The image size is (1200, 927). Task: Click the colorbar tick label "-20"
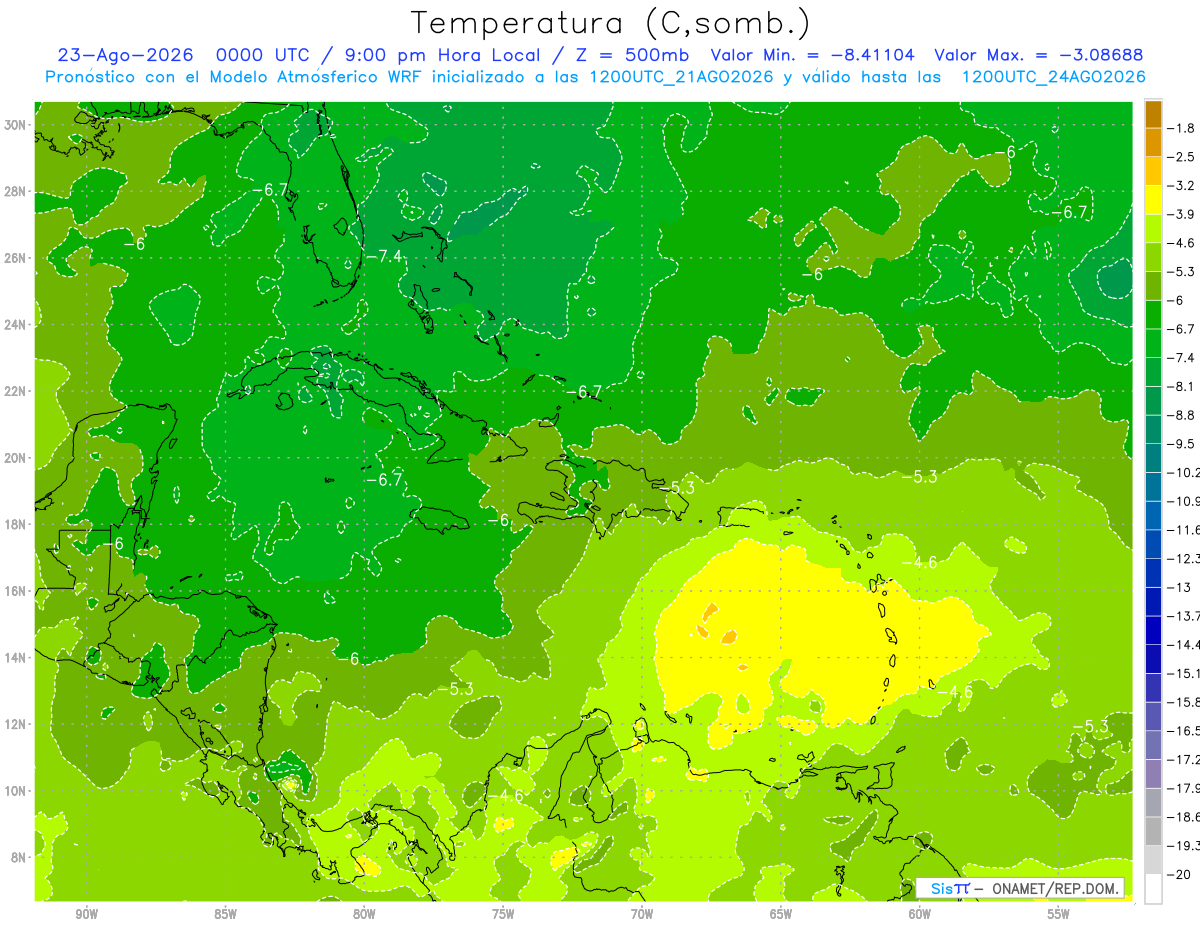point(1178,874)
